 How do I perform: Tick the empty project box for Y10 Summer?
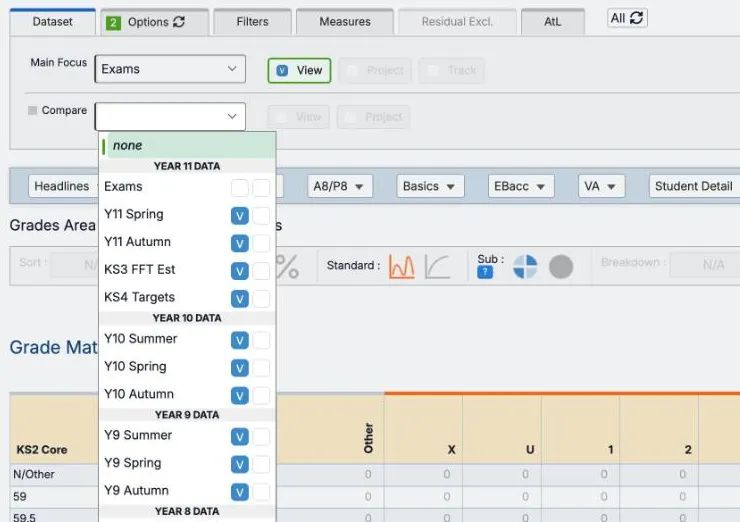pos(261,340)
